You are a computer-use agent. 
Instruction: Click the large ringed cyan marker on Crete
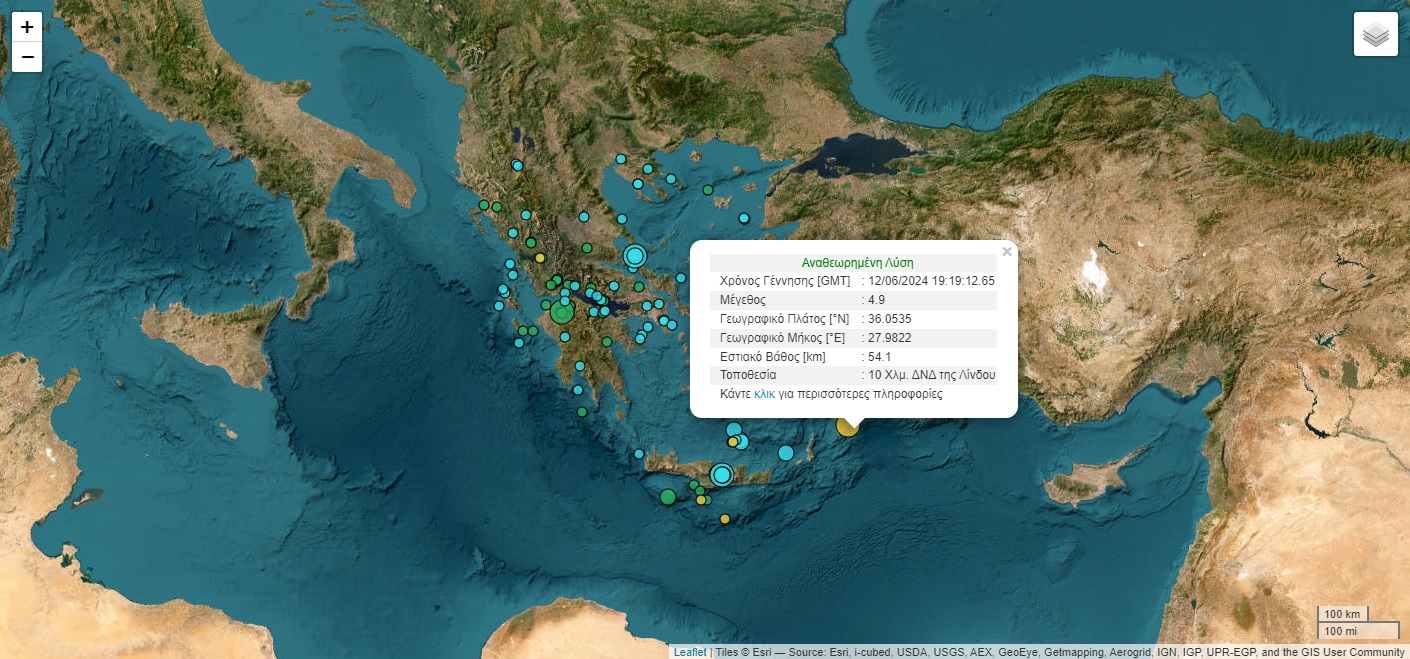(x=721, y=474)
